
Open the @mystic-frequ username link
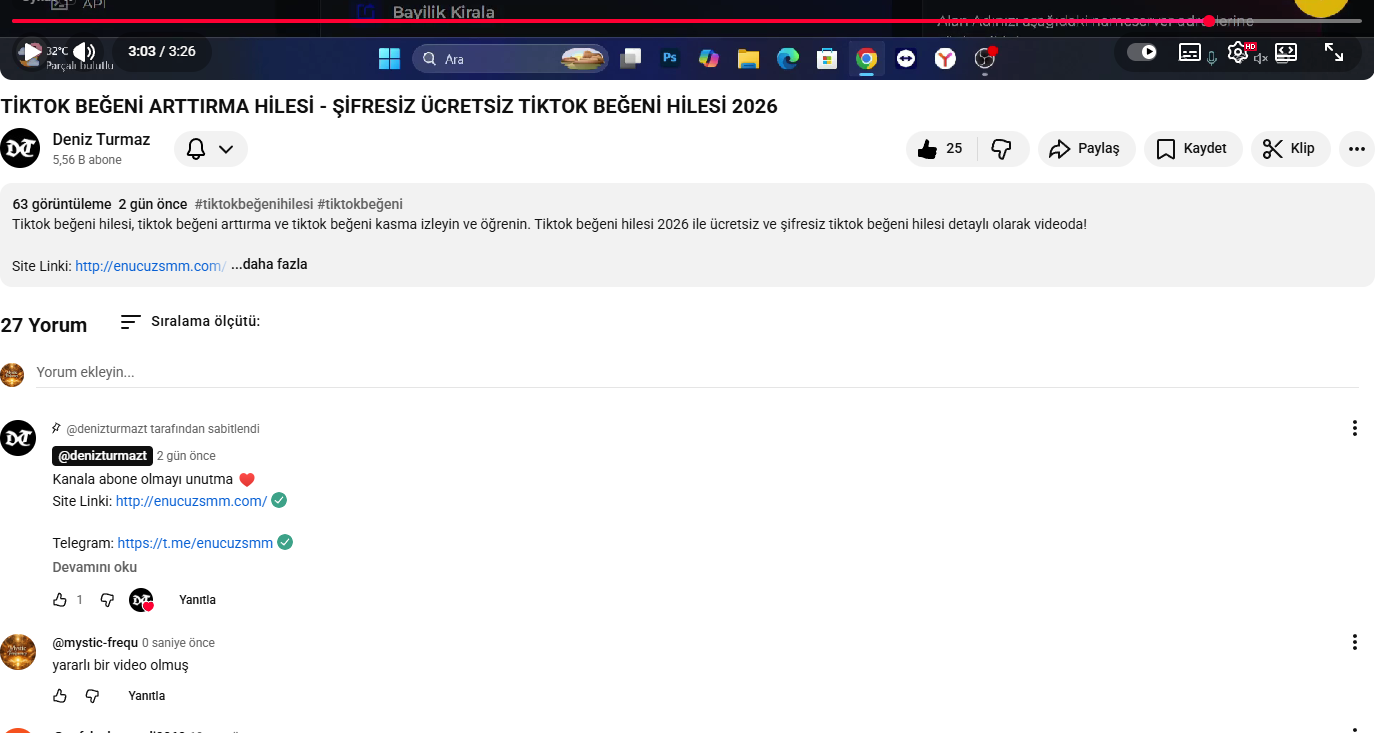[x=95, y=642]
